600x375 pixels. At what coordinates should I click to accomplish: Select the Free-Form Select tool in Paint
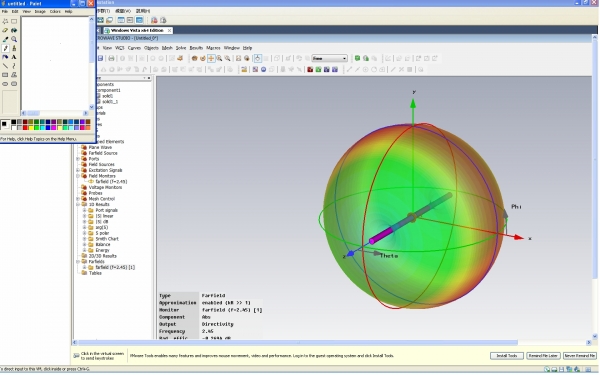click(5, 21)
